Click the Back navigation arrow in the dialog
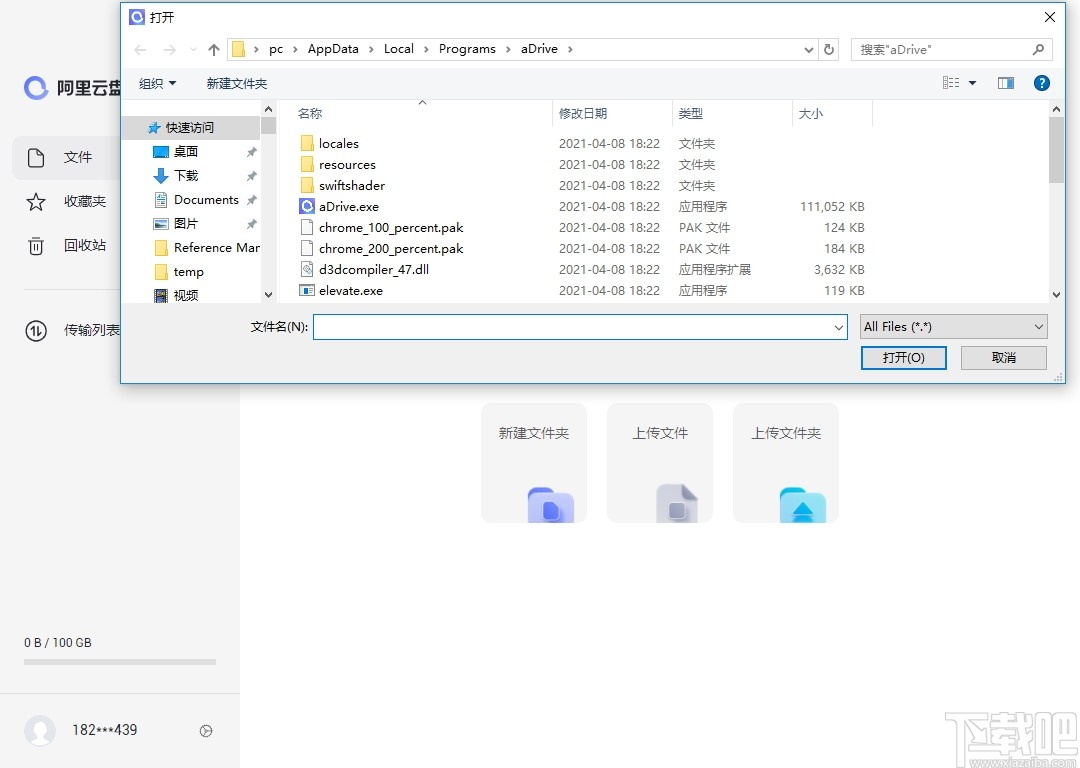The width and height of the screenshot is (1080, 768). coord(141,50)
